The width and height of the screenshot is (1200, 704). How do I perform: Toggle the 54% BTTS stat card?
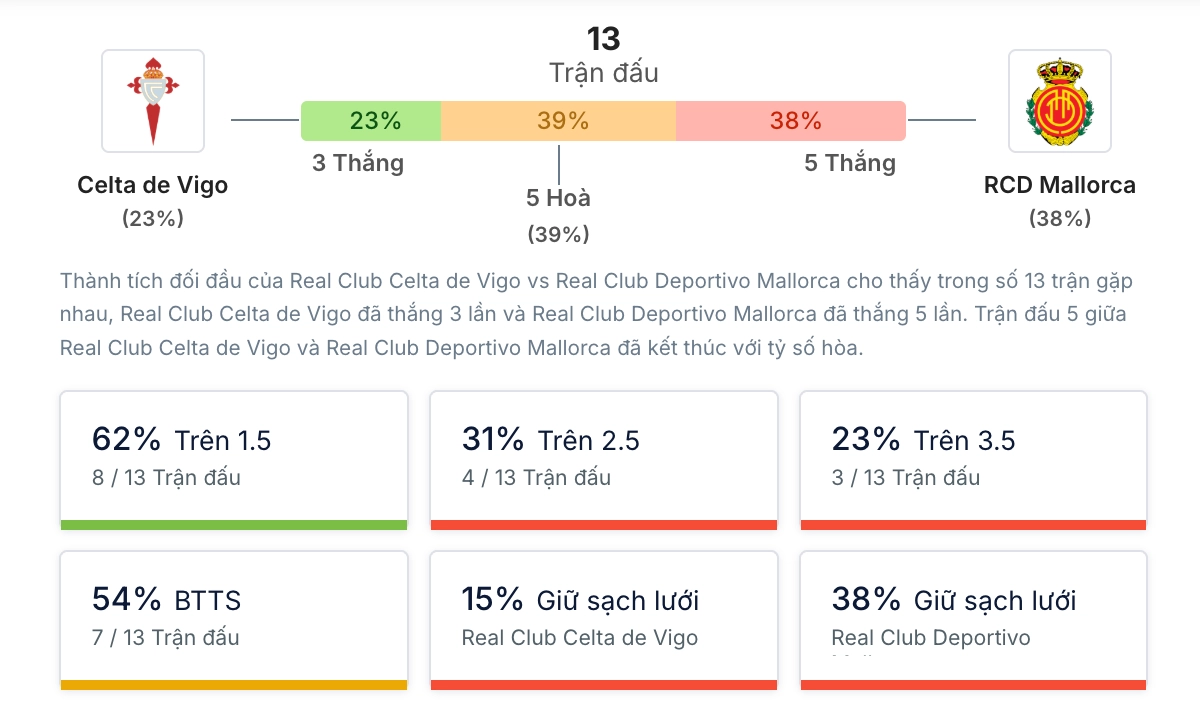pyautogui.click(x=234, y=617)
